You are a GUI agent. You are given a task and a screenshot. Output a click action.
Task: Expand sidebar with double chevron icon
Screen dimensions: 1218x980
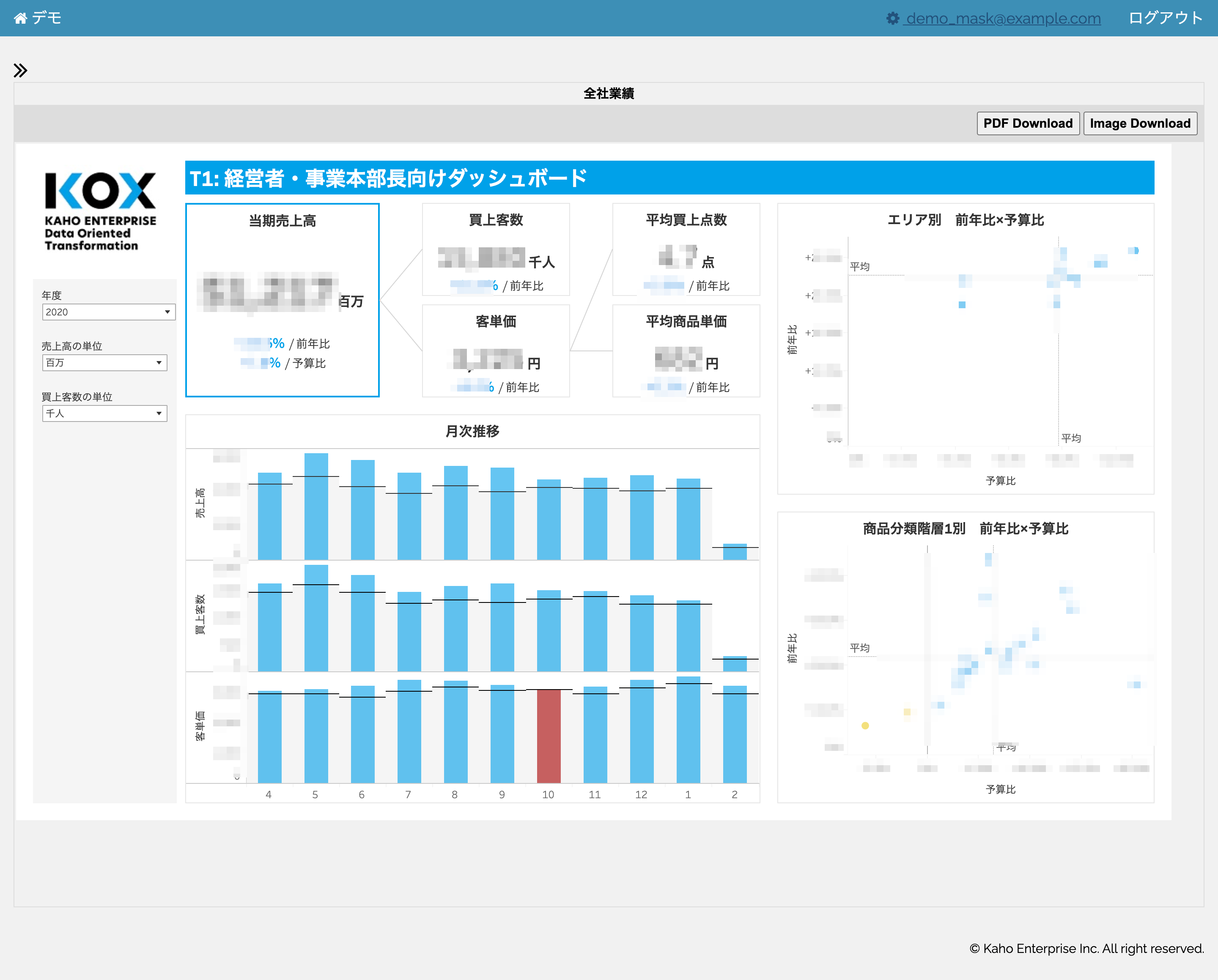(x=20, y=71)
